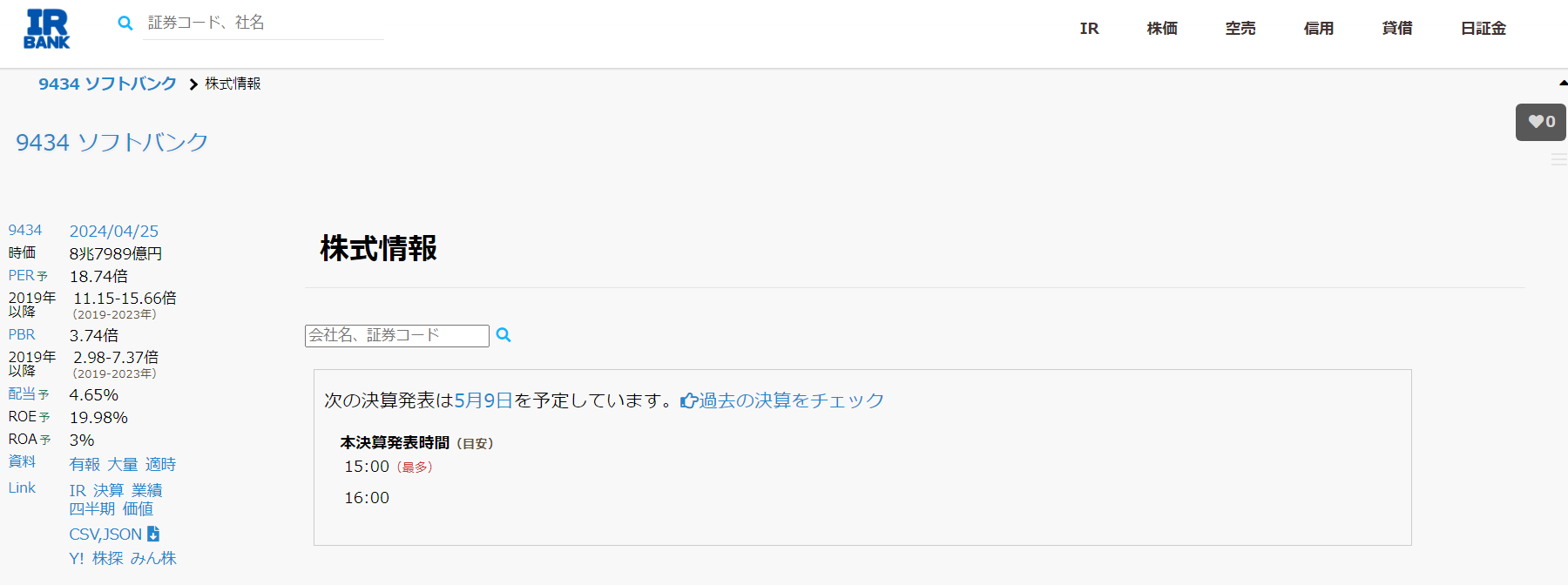Click the 9434 ソフトバンク breadcrumb link
The width and height of the screenshot is (1568, 585).
click(x=107, y=84)
